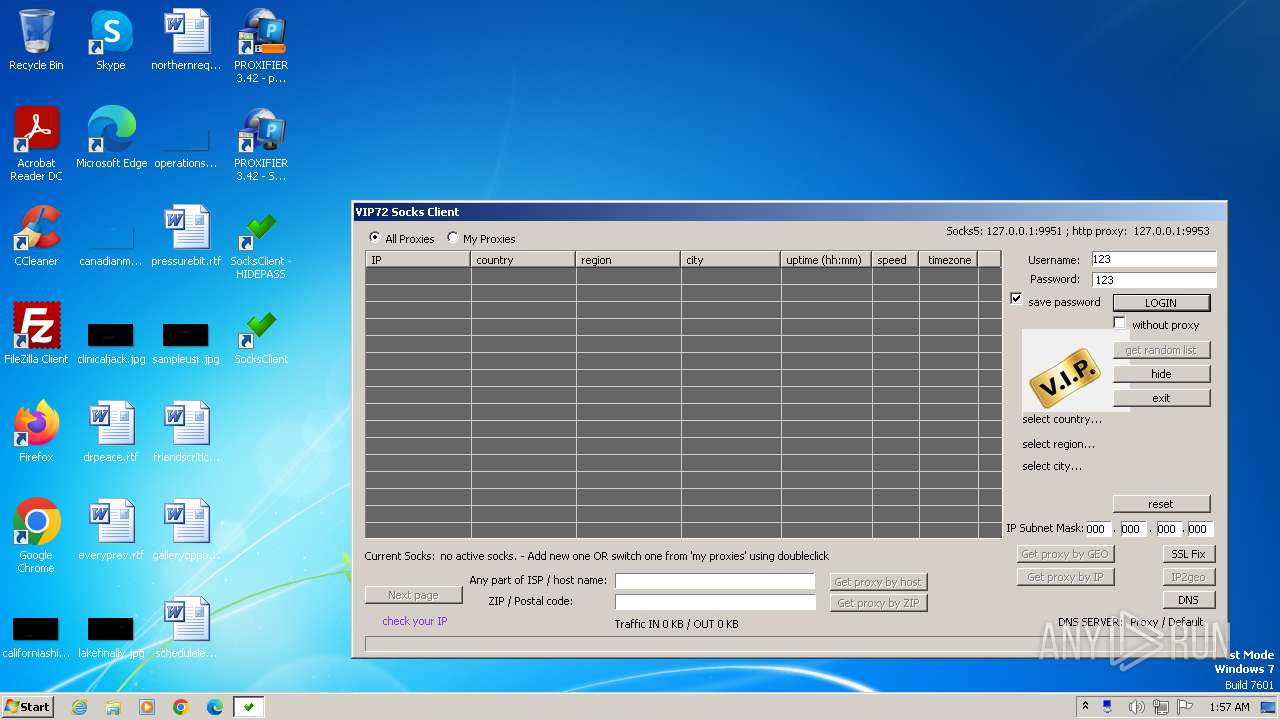Open volume control in system tray
Viewport: 1280px width, 720px height.
pos(1136,707)
